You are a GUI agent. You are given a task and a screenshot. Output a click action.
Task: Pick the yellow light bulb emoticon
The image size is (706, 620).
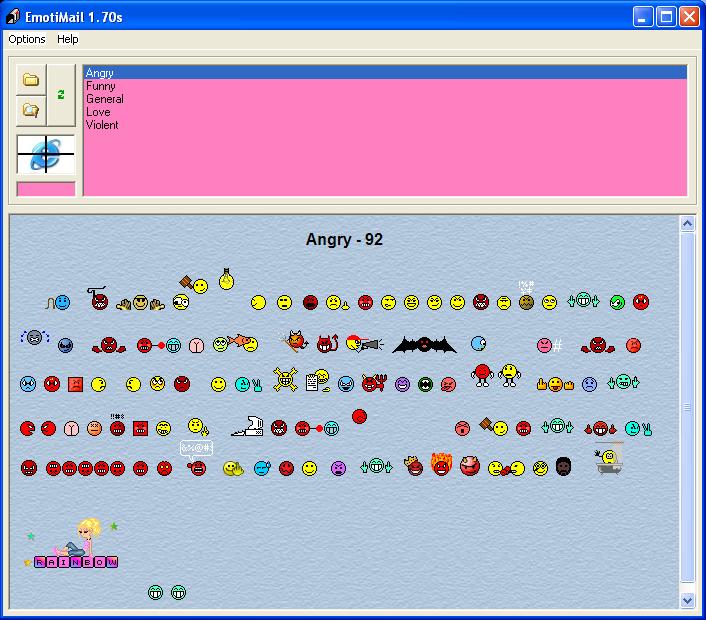(x=226, y=279)
